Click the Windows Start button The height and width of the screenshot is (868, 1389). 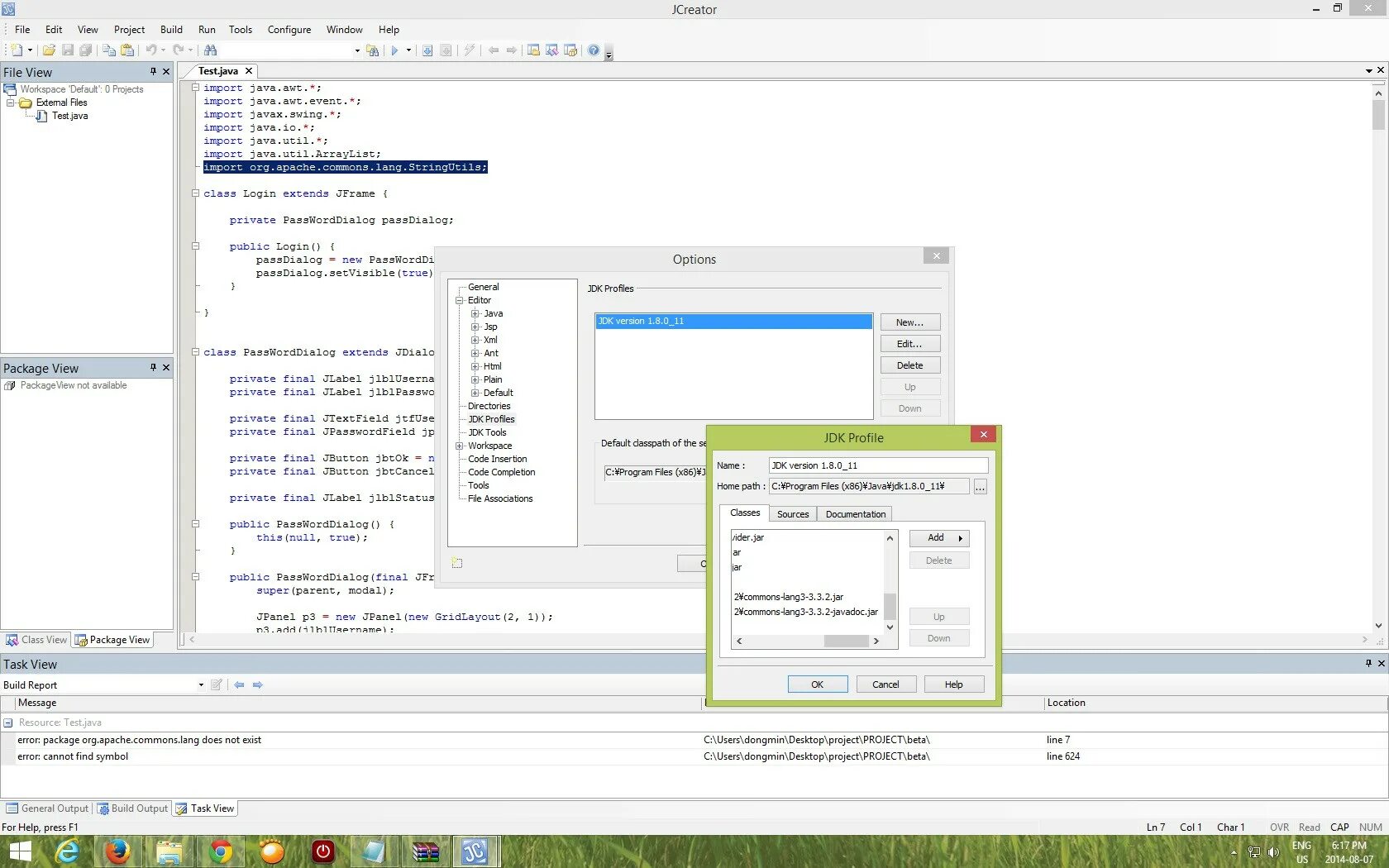[20, 851]
